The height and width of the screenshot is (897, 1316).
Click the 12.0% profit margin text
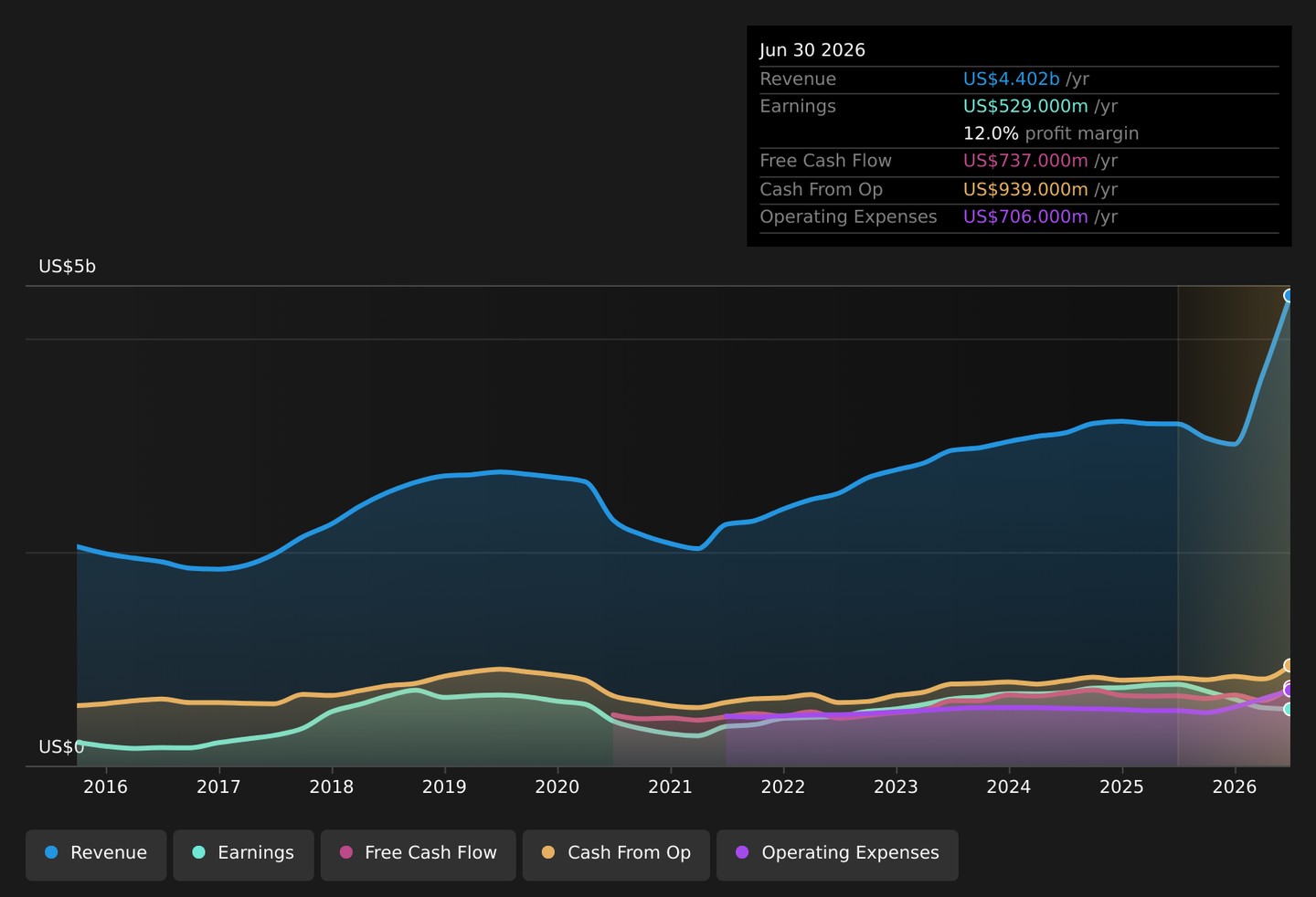tap(1051, 134)
